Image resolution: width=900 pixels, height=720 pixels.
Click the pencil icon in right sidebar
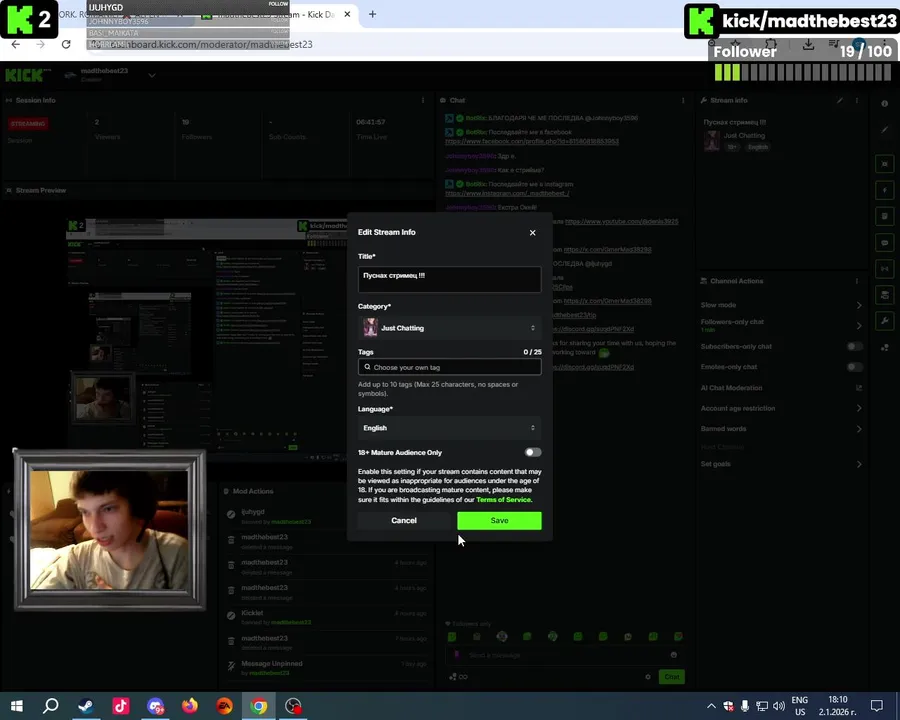pyautogui.click(x=885, y=130)
